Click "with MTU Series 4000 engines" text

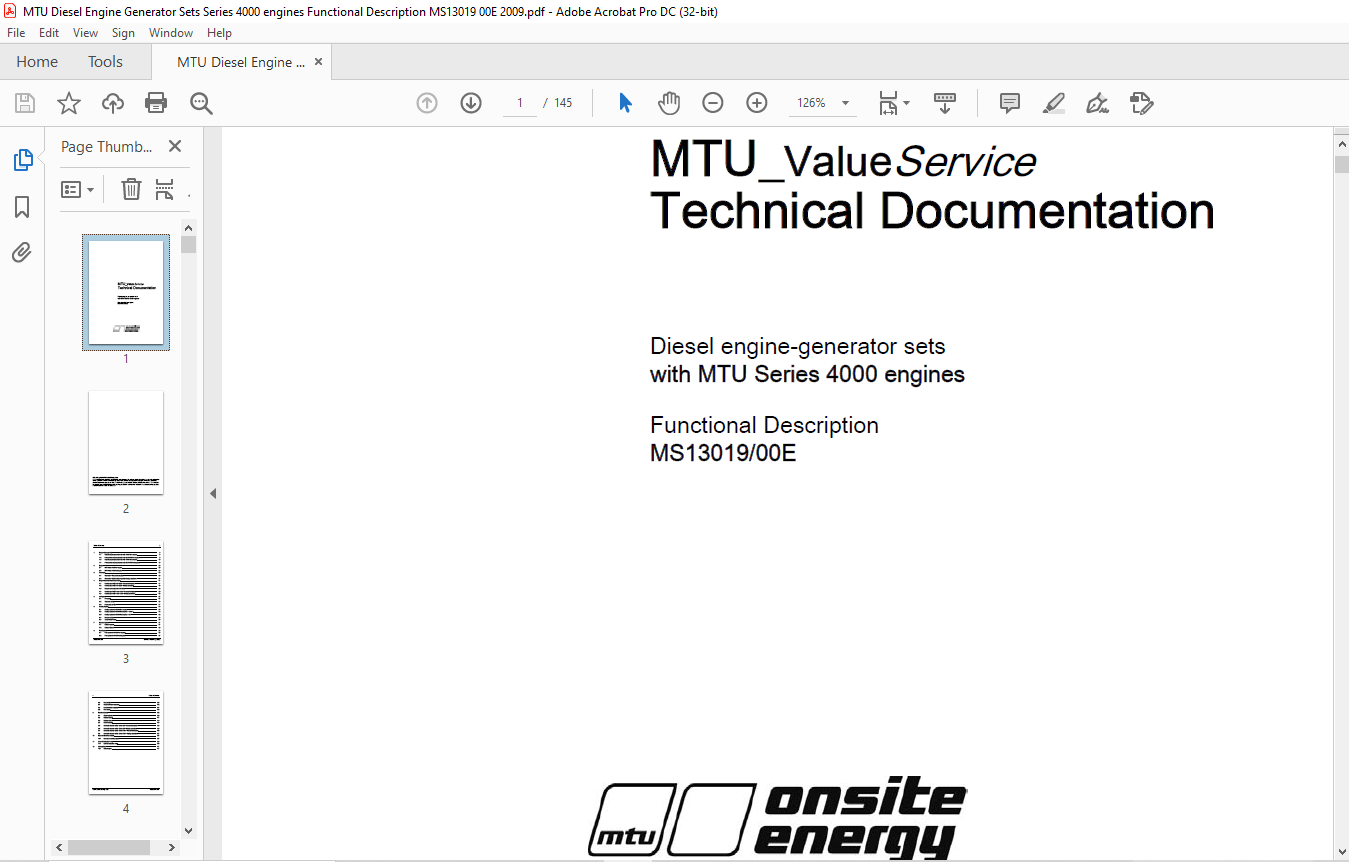(x=807, y=375)
